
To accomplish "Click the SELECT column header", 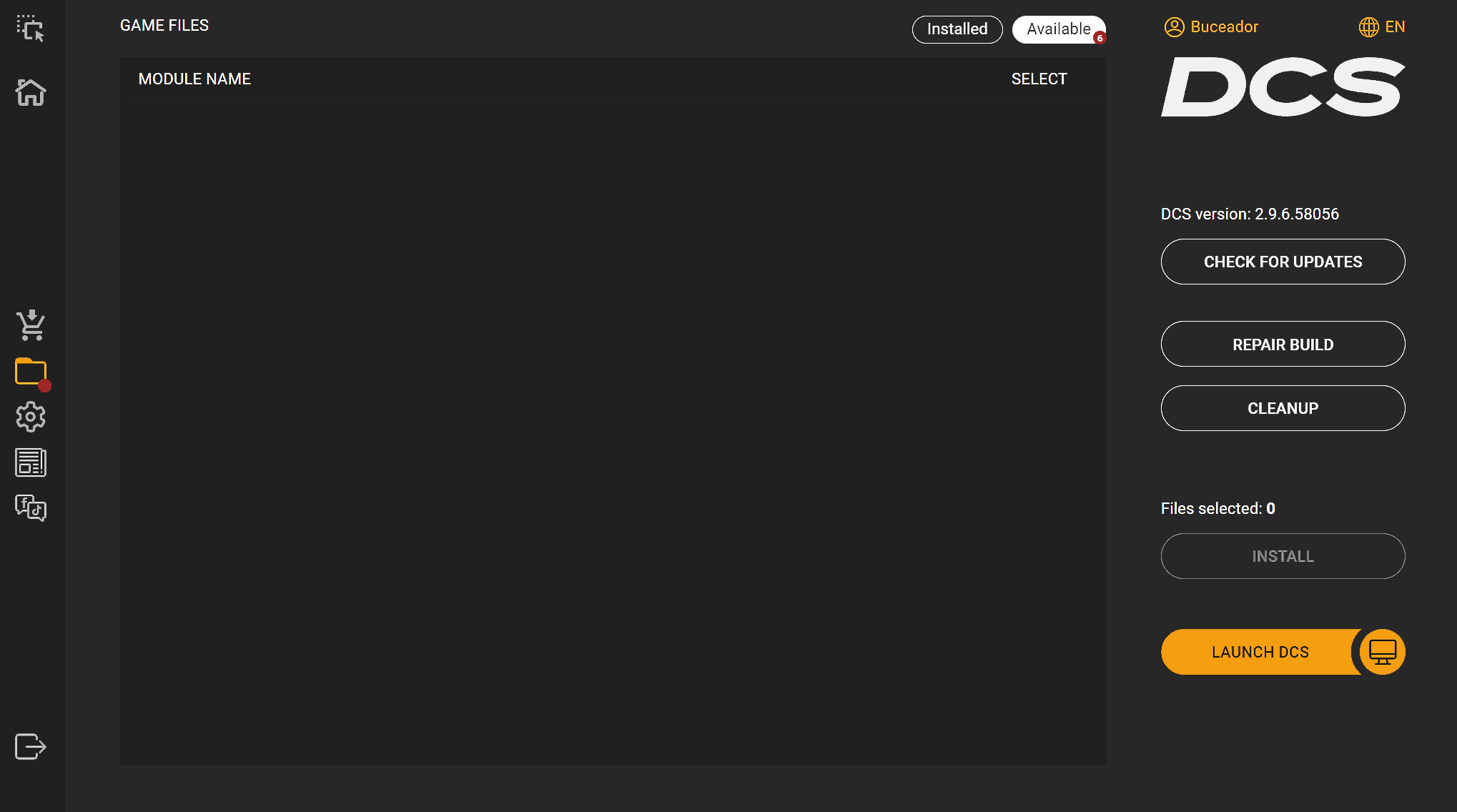I will (x=1039, y=79).
